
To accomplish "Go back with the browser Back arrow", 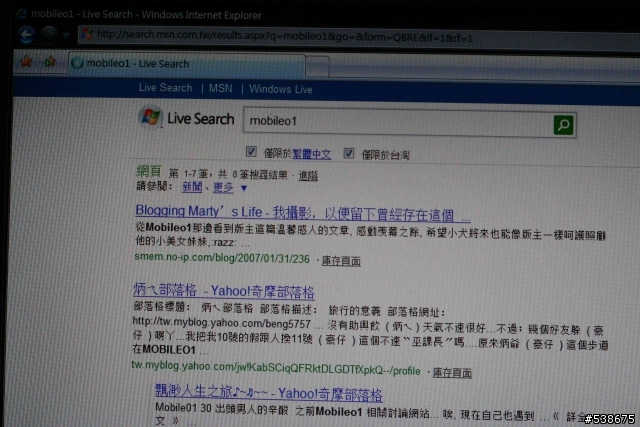I will (x=27, y=35).
